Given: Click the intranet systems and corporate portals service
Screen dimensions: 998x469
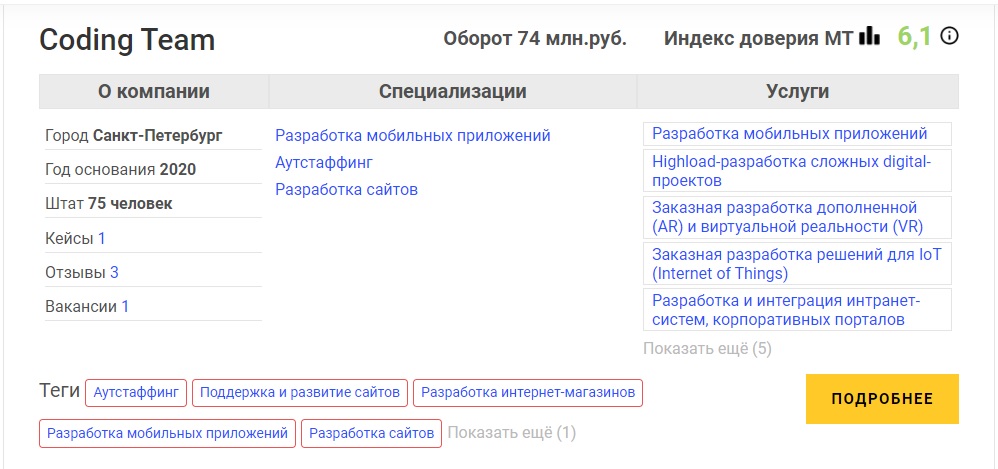Looking at the screenshot, I should coord(785,310).
